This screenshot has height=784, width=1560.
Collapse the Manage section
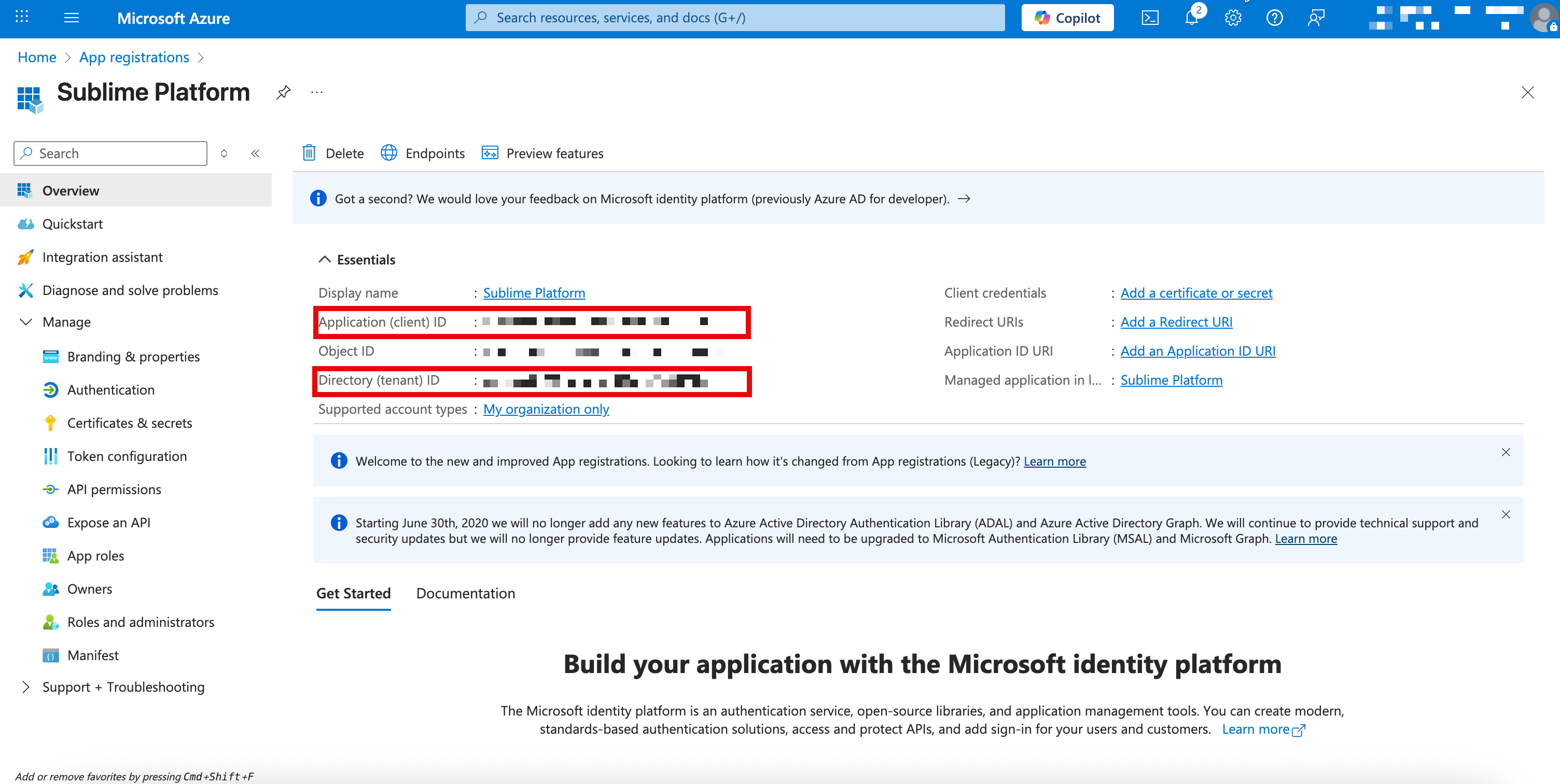pyautogui.click(x=25, y=321)
